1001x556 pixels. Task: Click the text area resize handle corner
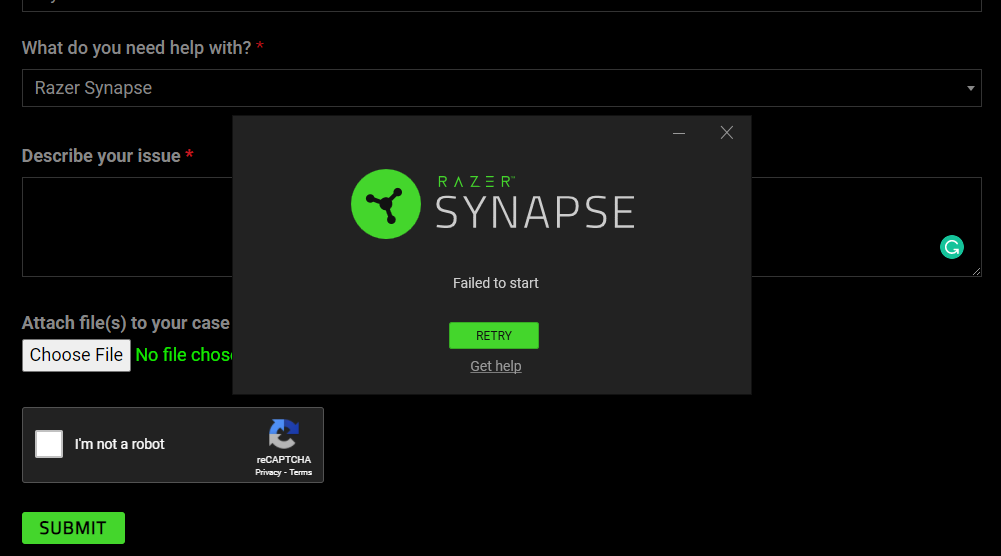[x=976, y=271]
